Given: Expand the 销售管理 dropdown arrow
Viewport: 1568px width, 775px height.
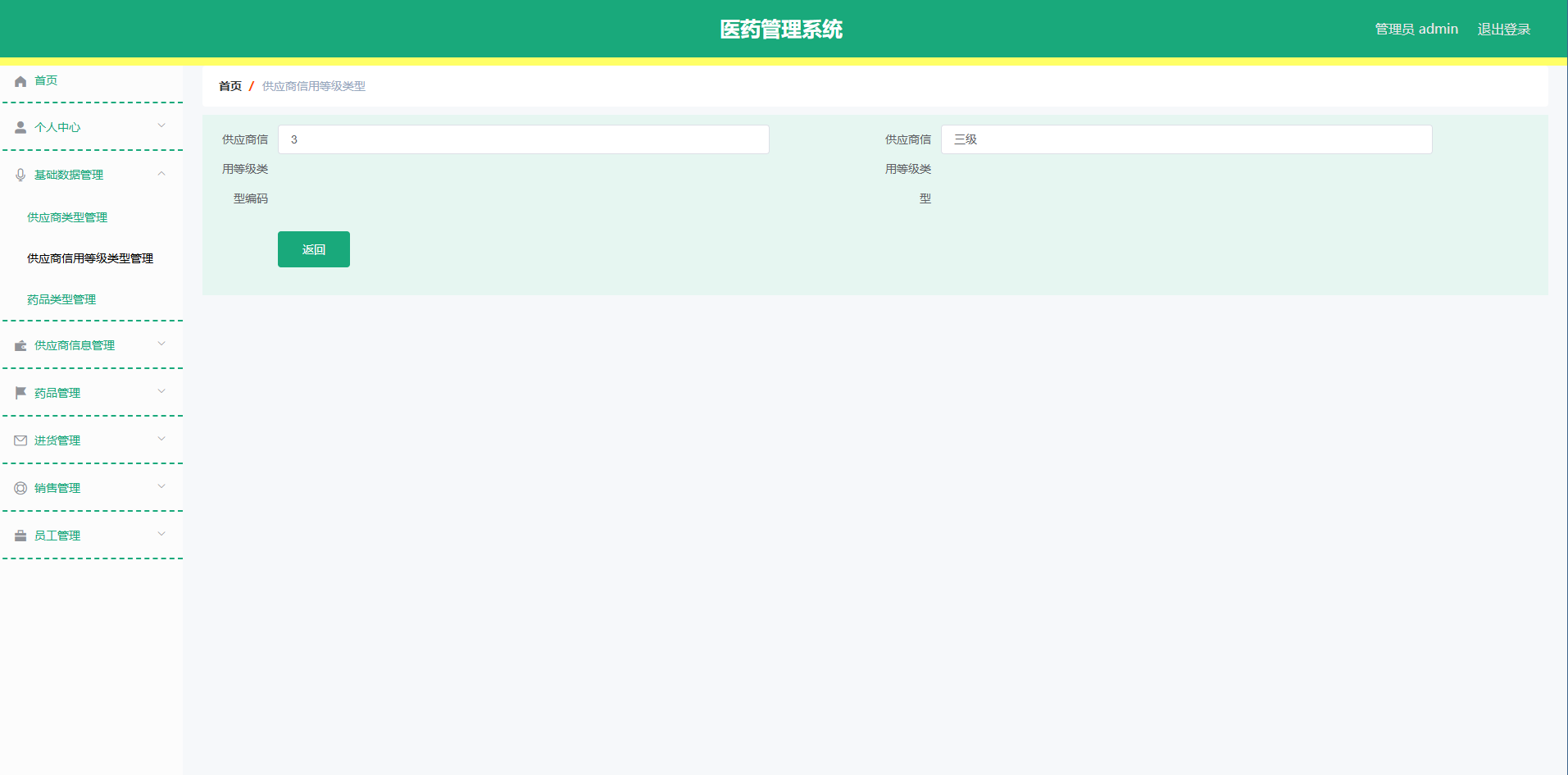Looking at the screenshot, I should point(161,487).
